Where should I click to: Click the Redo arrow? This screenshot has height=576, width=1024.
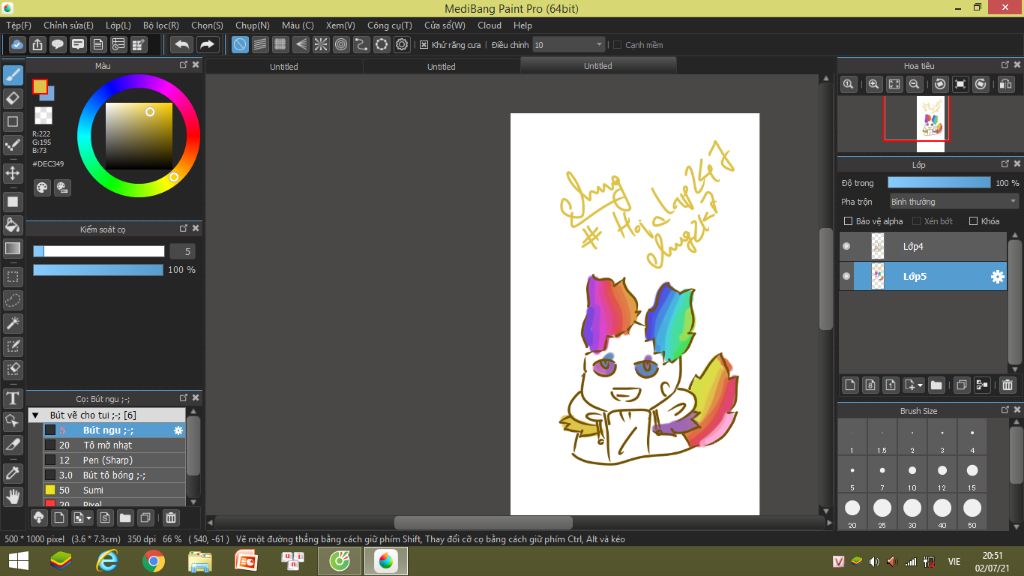207,44
